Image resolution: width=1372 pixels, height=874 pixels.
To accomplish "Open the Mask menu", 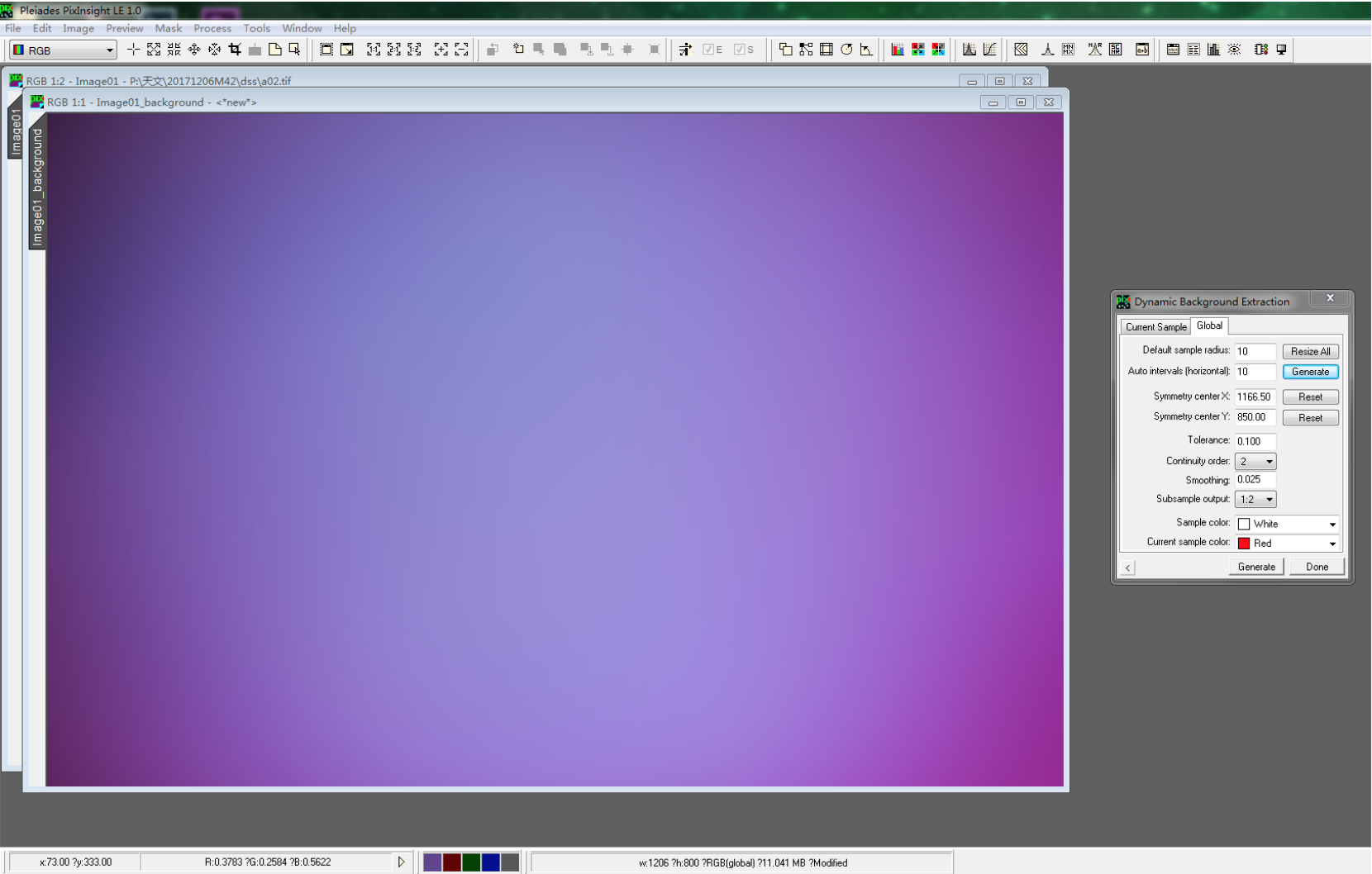I will (x=169, y=28).
